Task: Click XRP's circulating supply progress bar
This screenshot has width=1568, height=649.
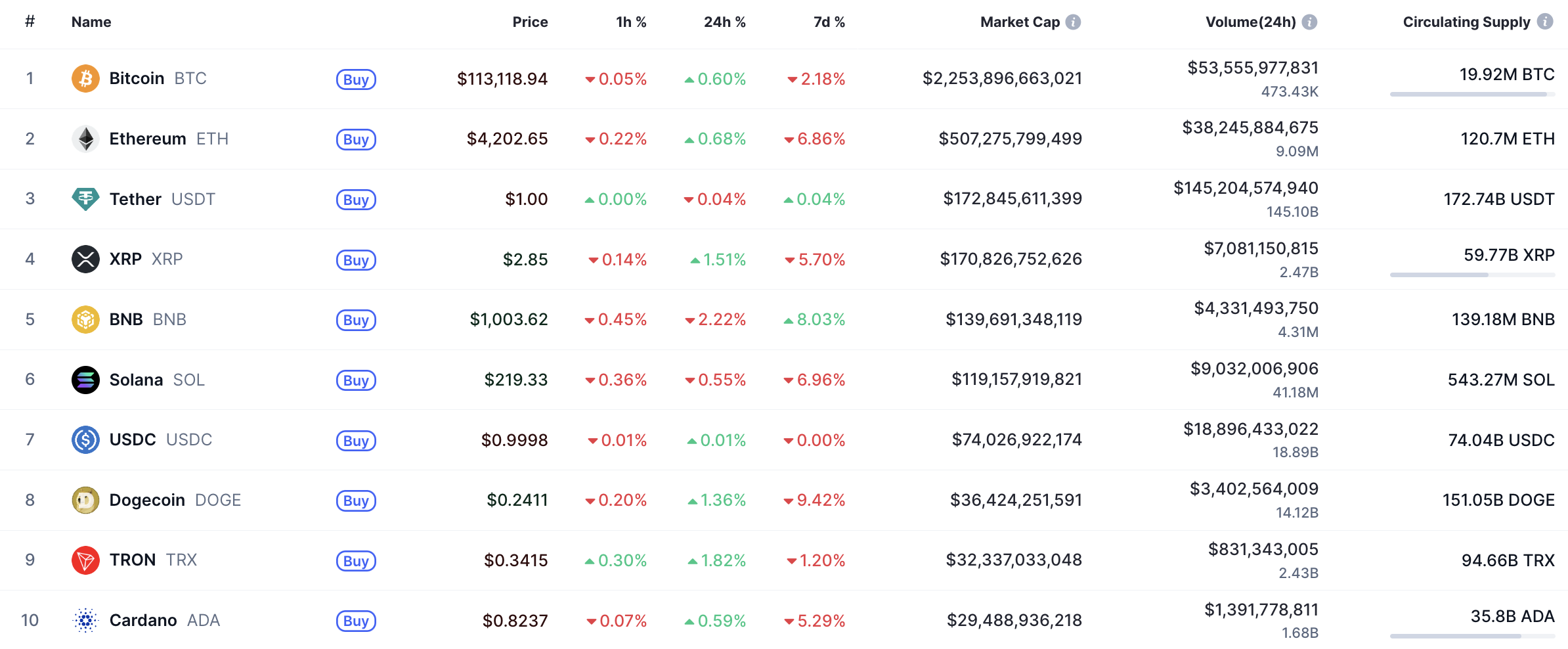Action: pyautogui.click(x=1471, y=275)
